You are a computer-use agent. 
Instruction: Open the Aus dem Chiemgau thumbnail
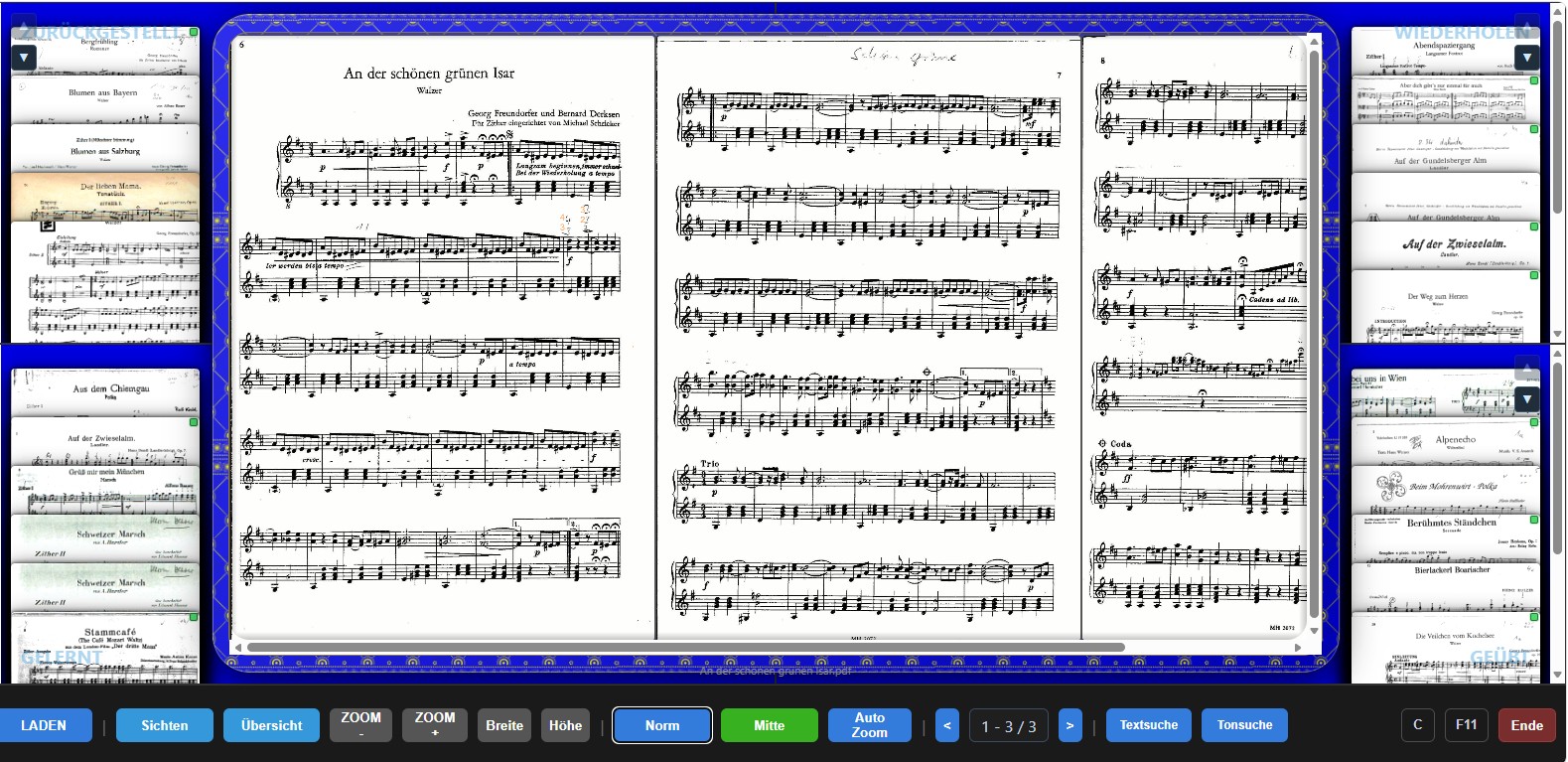[105, 392]
